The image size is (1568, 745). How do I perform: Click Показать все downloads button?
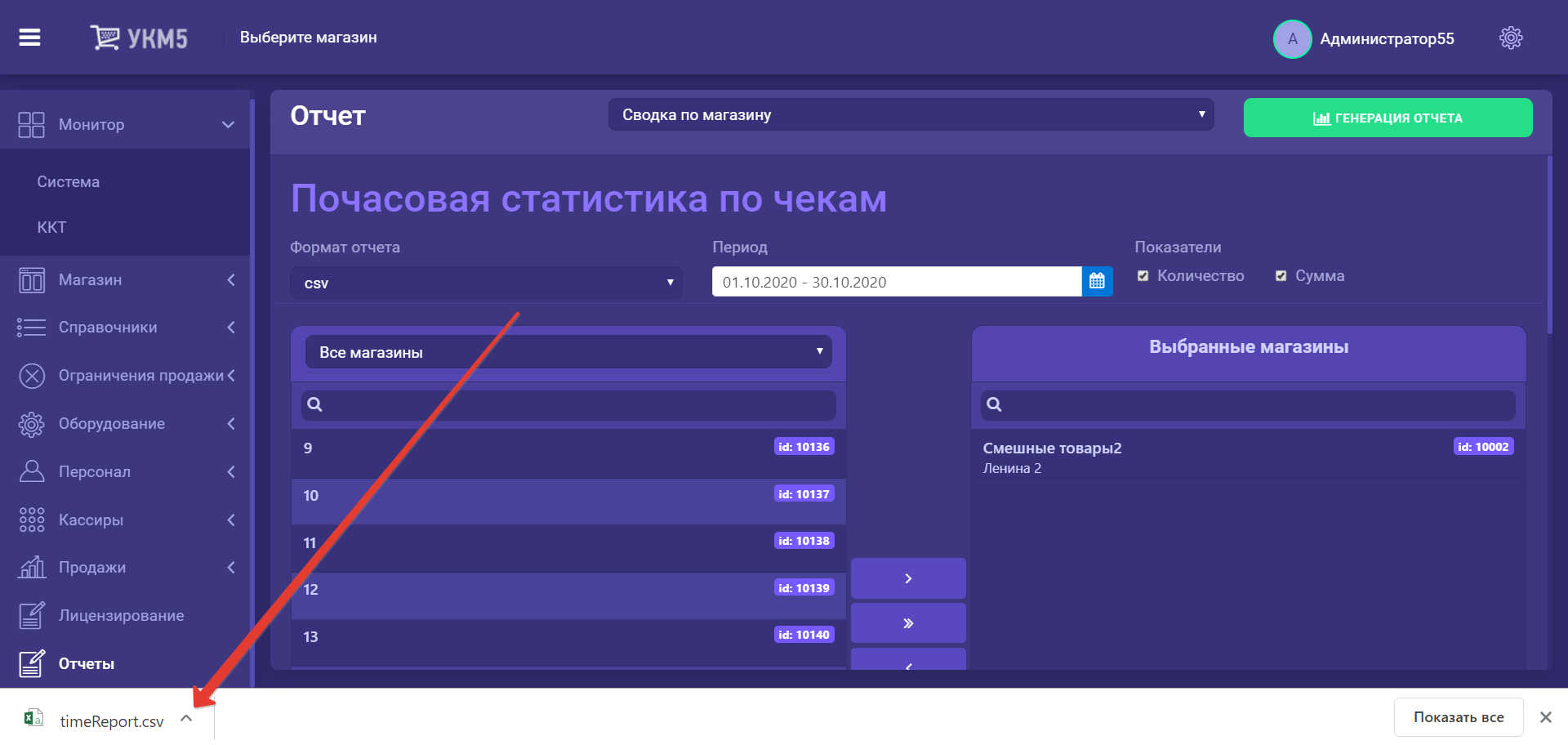1459,717
